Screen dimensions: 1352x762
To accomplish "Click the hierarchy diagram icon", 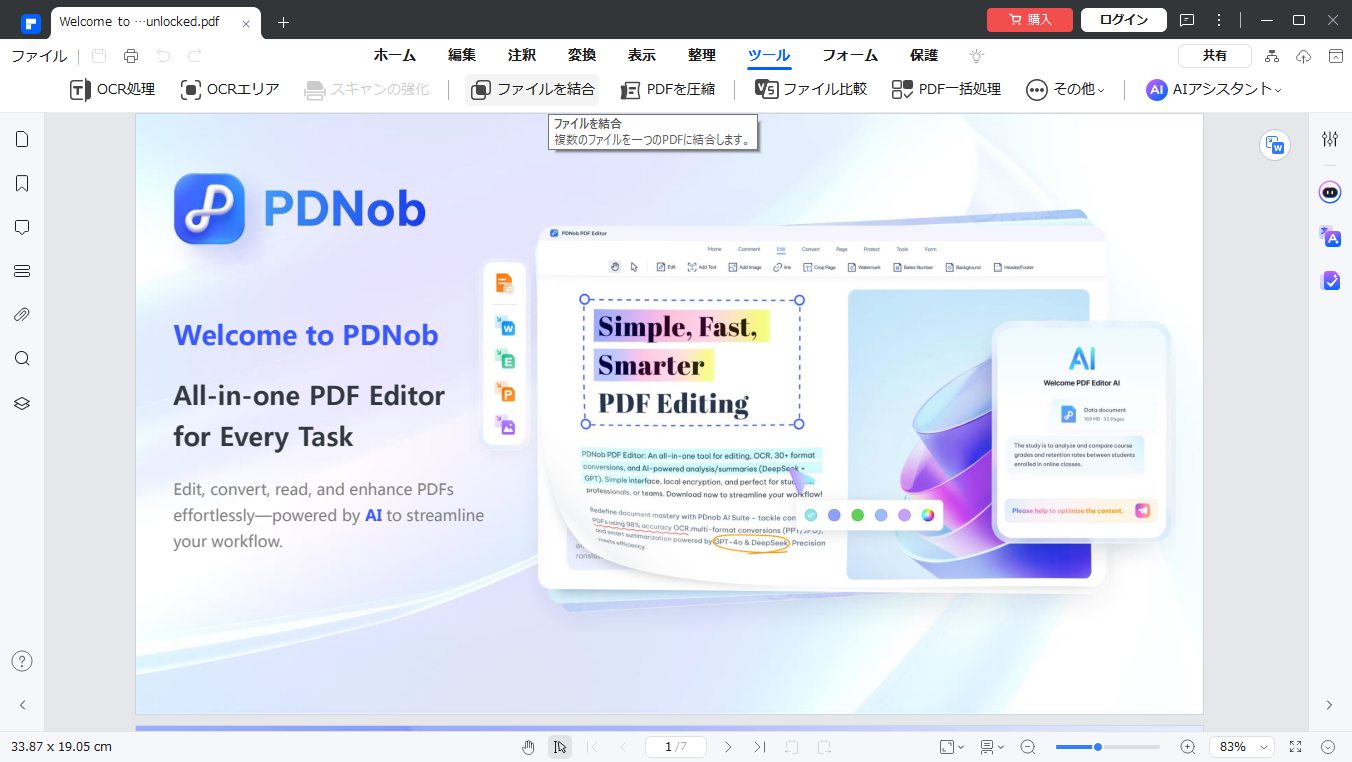I will pos(1272,56).
